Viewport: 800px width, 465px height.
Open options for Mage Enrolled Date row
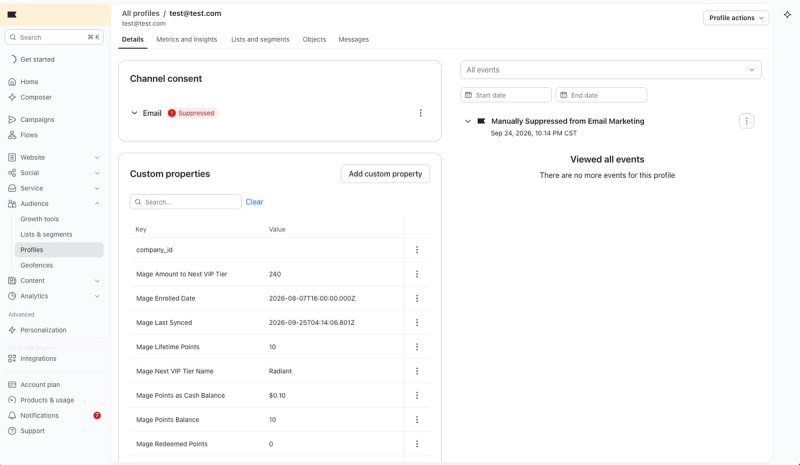coord(417,298)
